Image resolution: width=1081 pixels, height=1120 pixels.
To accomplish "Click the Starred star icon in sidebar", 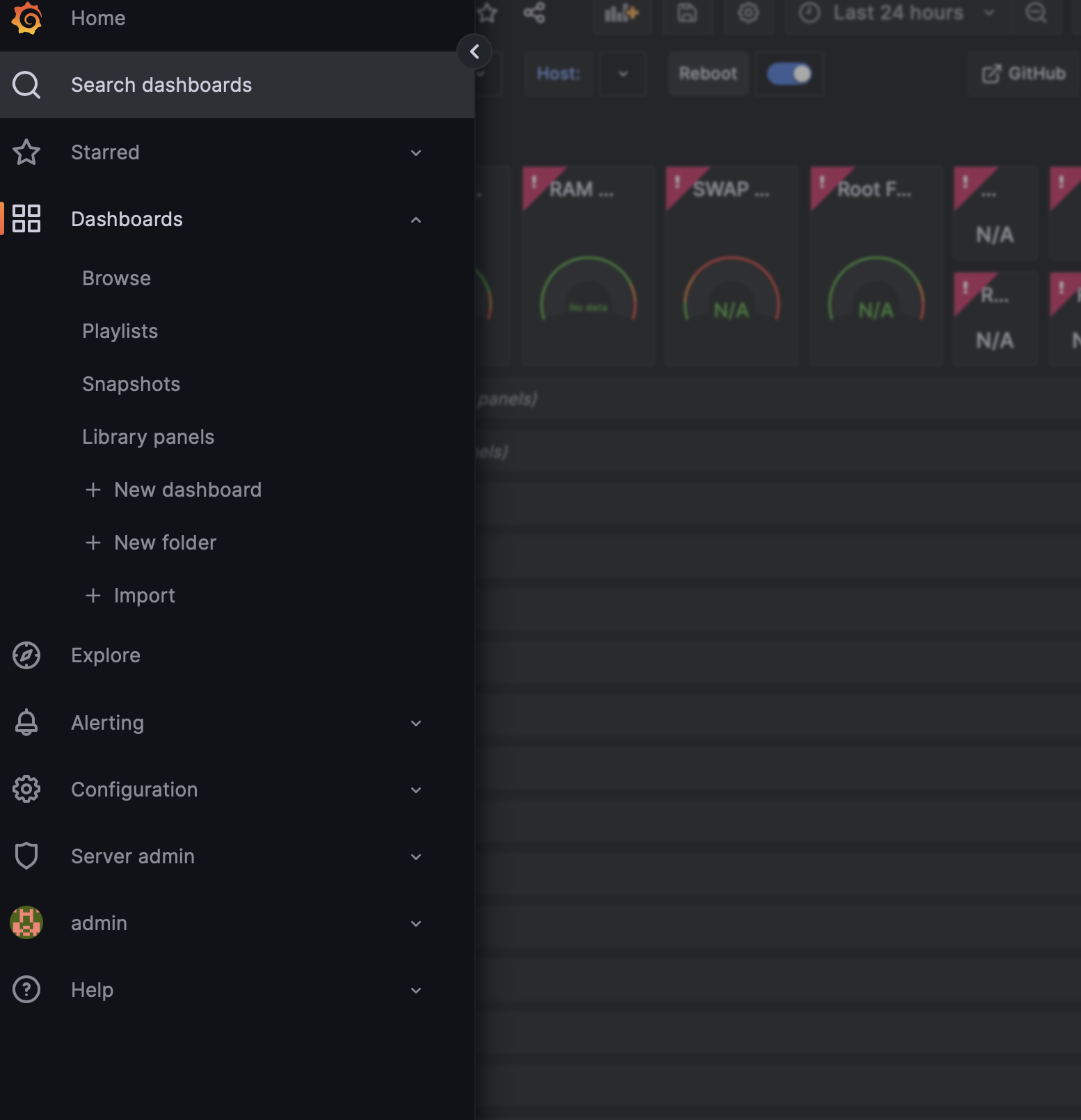I will (x=26, y=152).
